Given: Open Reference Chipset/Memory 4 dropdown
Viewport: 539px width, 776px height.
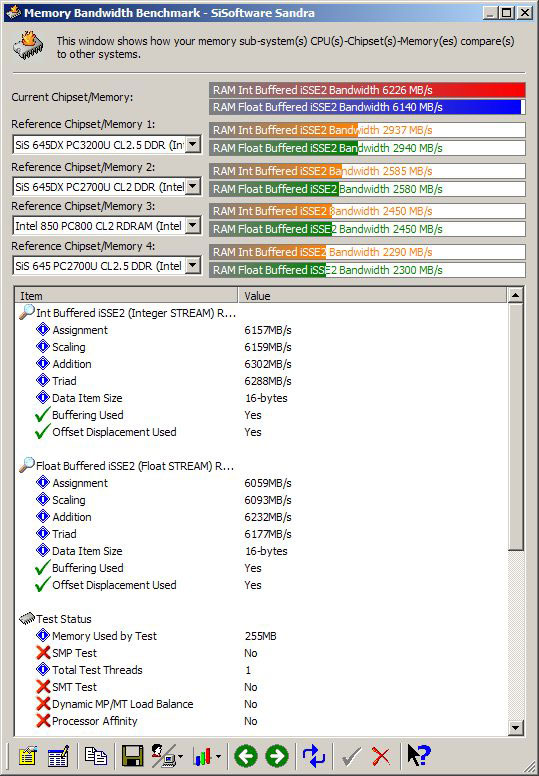Looking at the screenshot, I should [x=193, y=266].
